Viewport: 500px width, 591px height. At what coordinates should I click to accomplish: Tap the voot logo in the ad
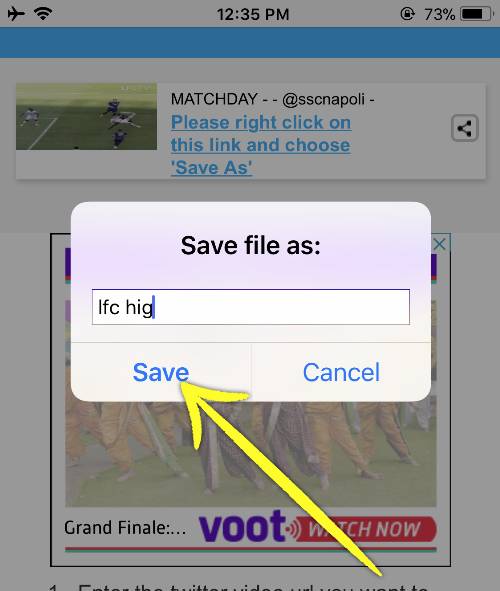[242, 526]
